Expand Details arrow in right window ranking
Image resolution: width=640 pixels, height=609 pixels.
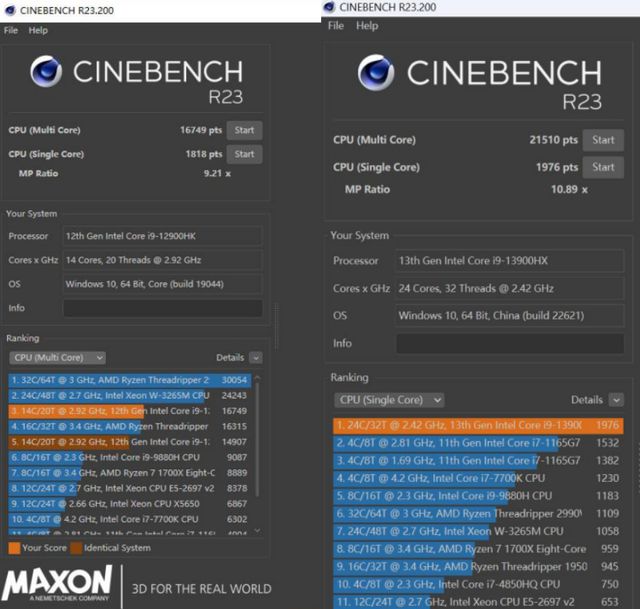pos(616,400)
